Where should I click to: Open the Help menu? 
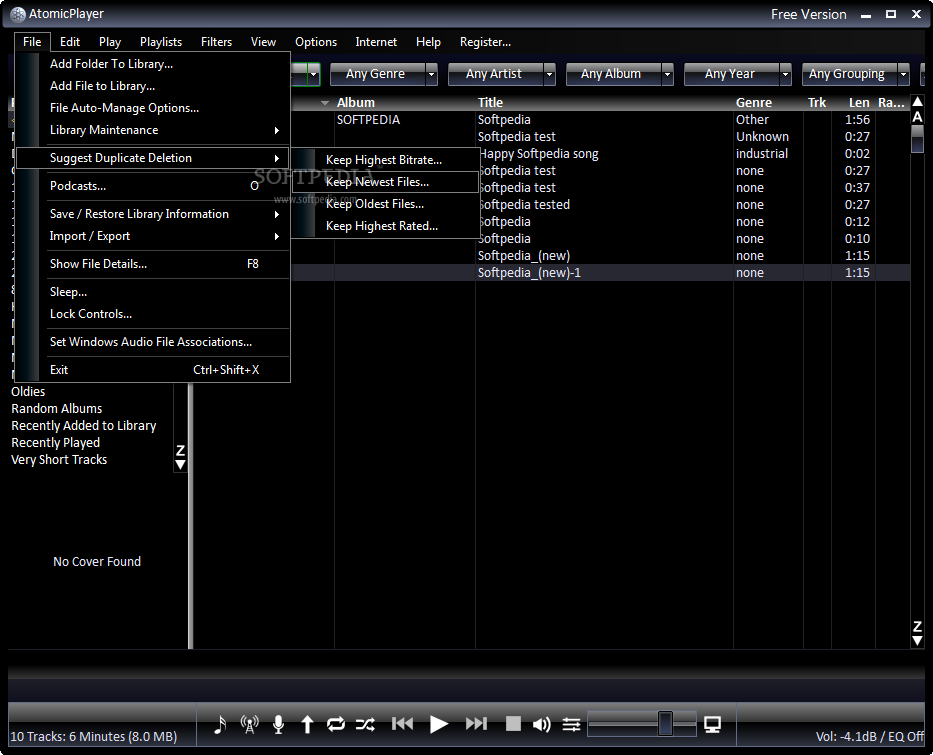[x=428, y=42]
